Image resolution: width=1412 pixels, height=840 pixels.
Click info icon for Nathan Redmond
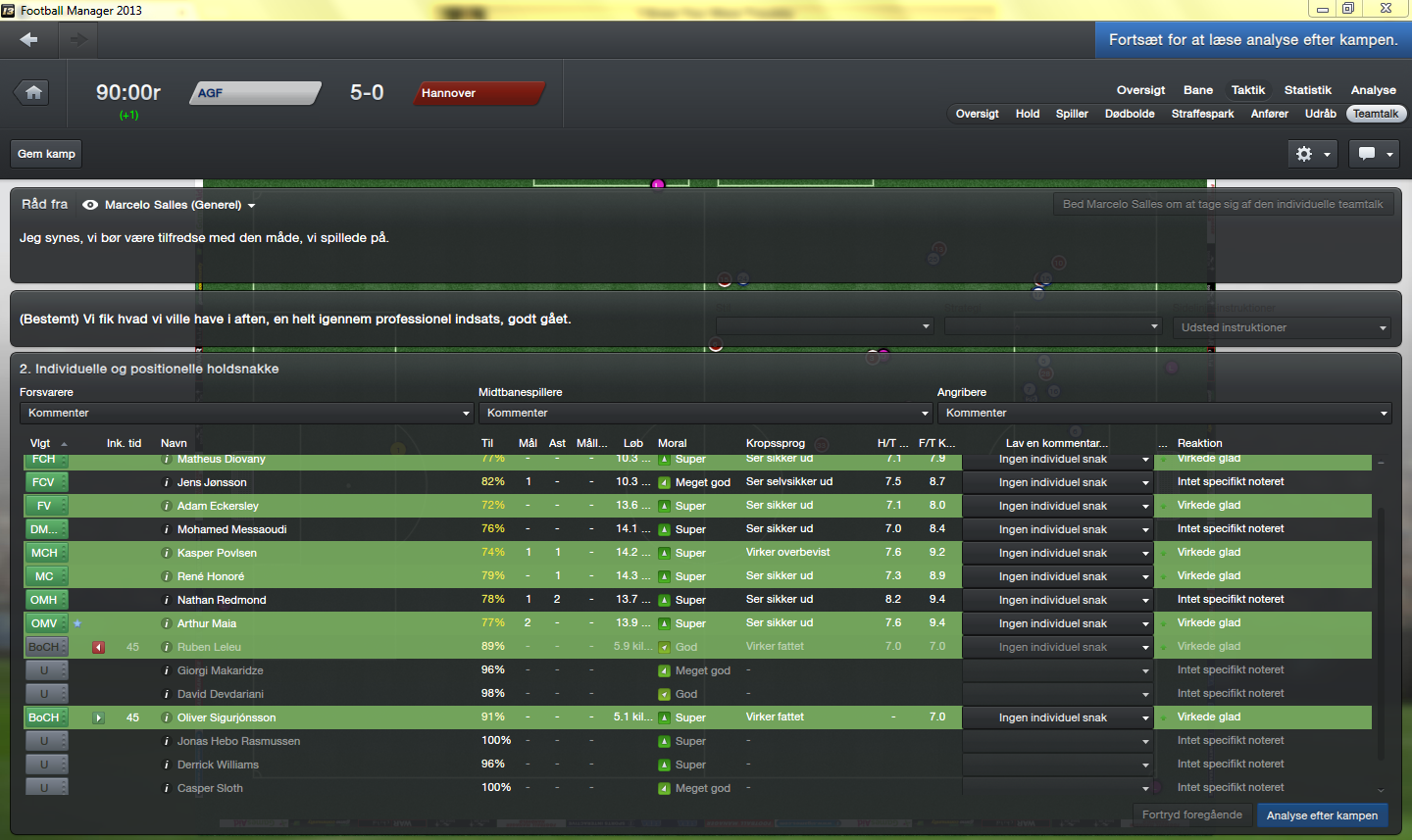(x=167, y=600)
